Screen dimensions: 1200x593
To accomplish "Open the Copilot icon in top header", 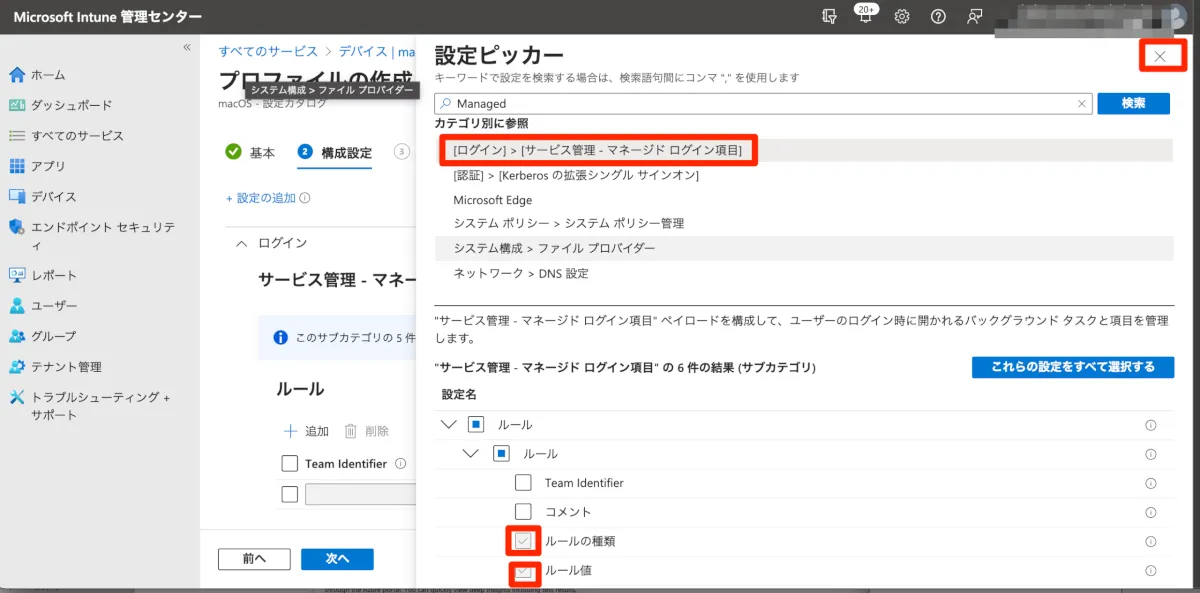I will coord(828,17).
